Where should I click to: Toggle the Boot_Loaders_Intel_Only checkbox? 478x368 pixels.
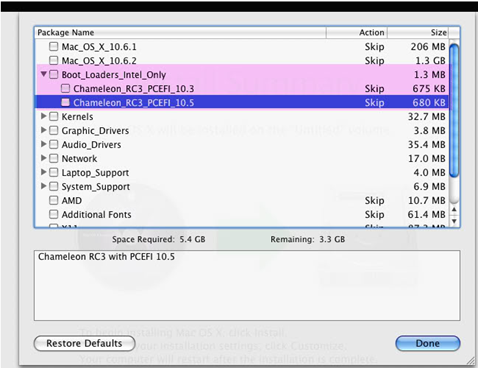pos(53,74)
